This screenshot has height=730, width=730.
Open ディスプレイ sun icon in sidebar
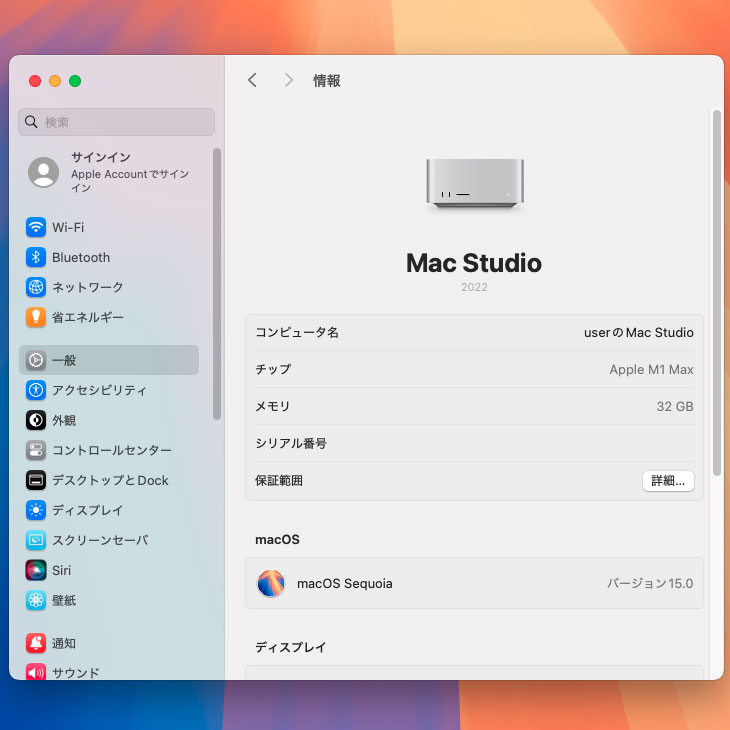[36, 510]
